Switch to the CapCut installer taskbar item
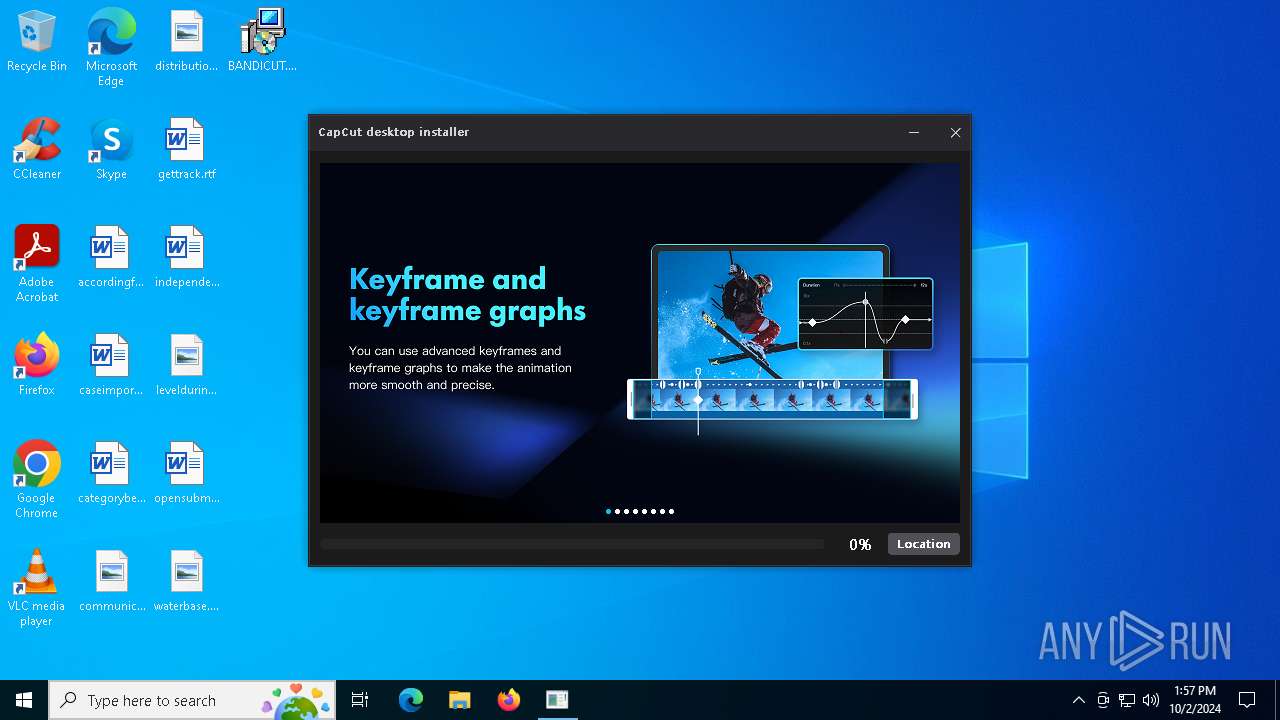The width and height of the screenshot is (1280, 720). click(557, 700)
